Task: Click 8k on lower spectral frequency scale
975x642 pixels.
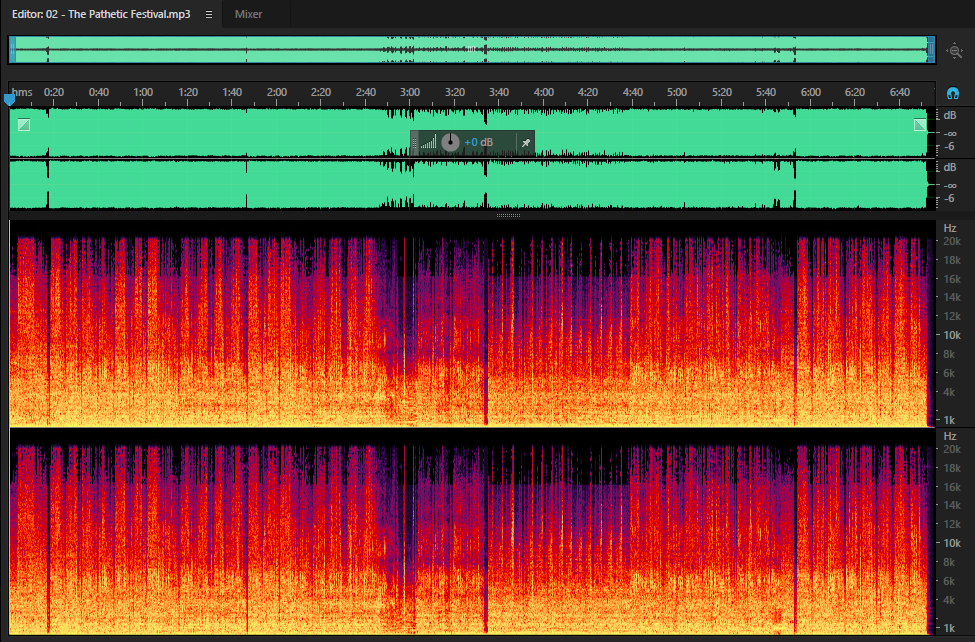Action: (949, 562)
